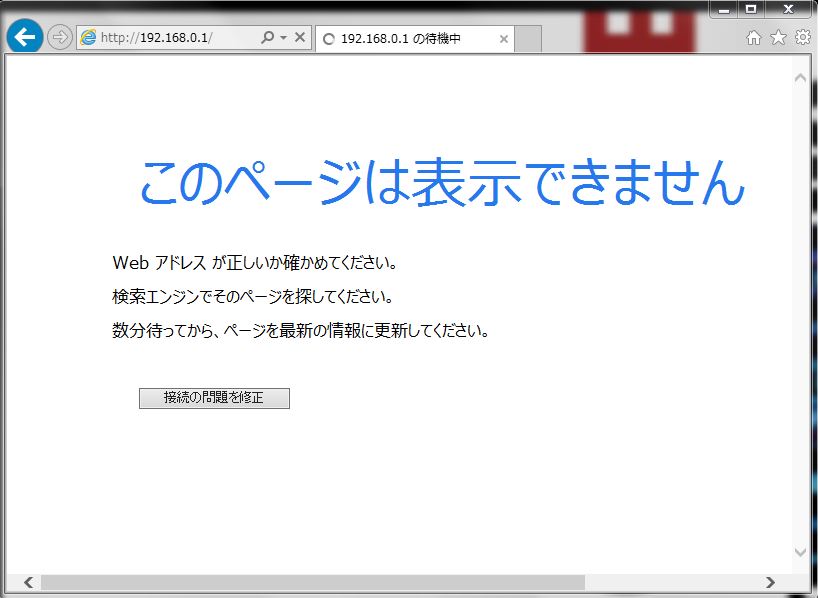
Task: Click the horizontal scrollbar left arrow
Action: point(29,582)
